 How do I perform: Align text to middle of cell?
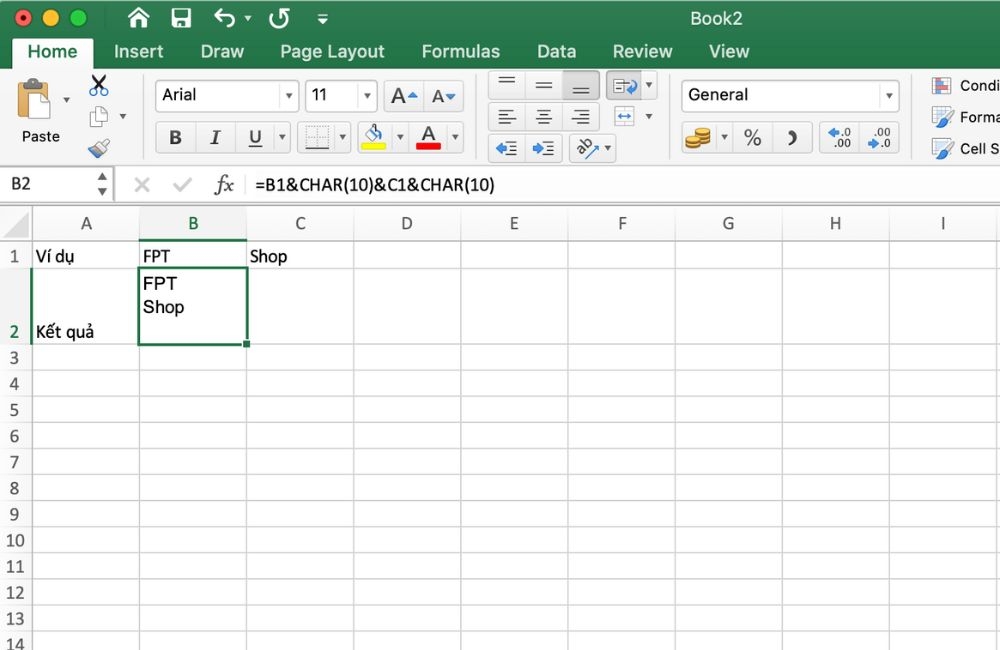point(544,85)
